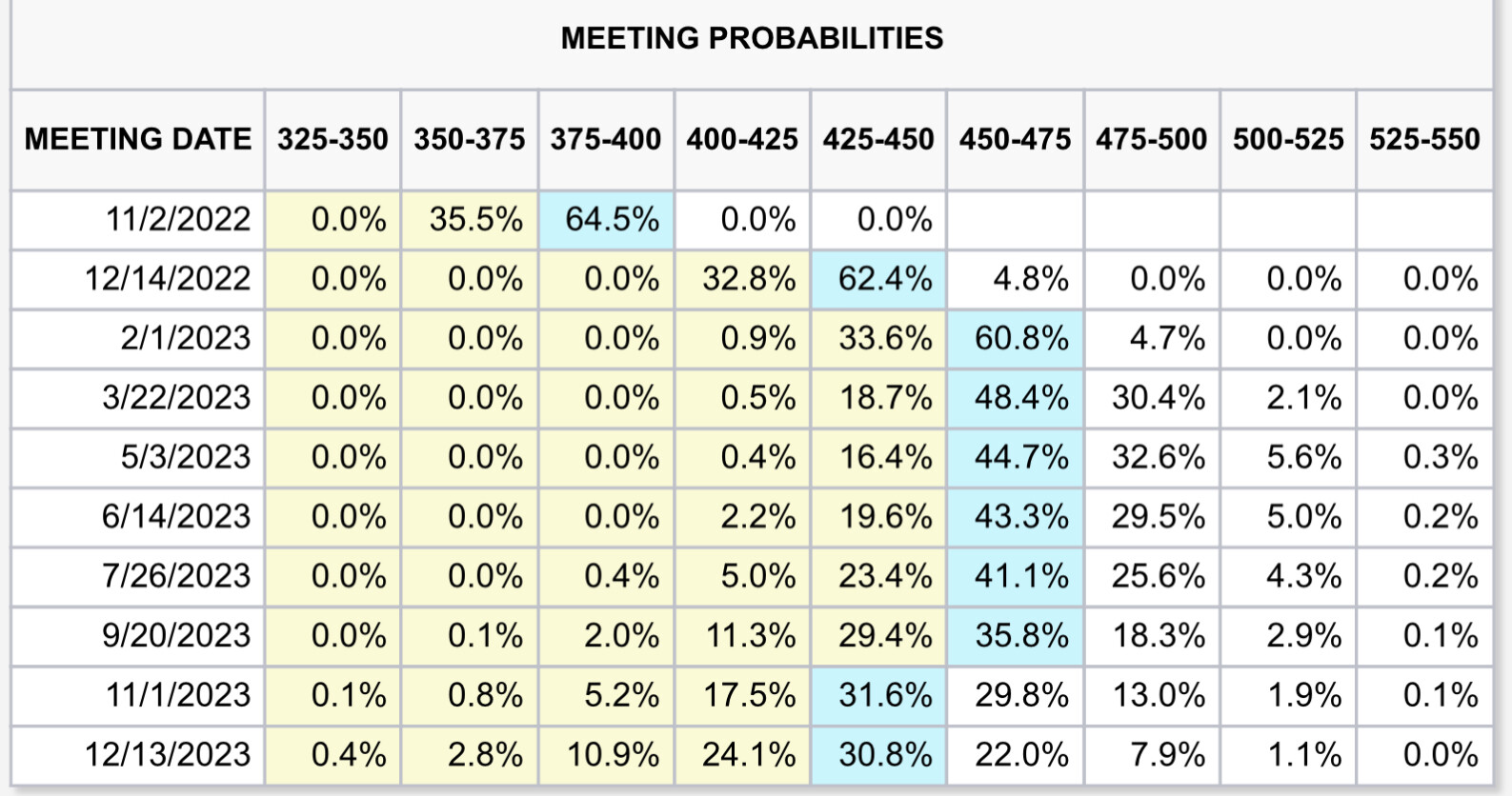Screen dimensions: 1512x796
Task: Select the 450-475 rate range header
Action: [1015, 139]
